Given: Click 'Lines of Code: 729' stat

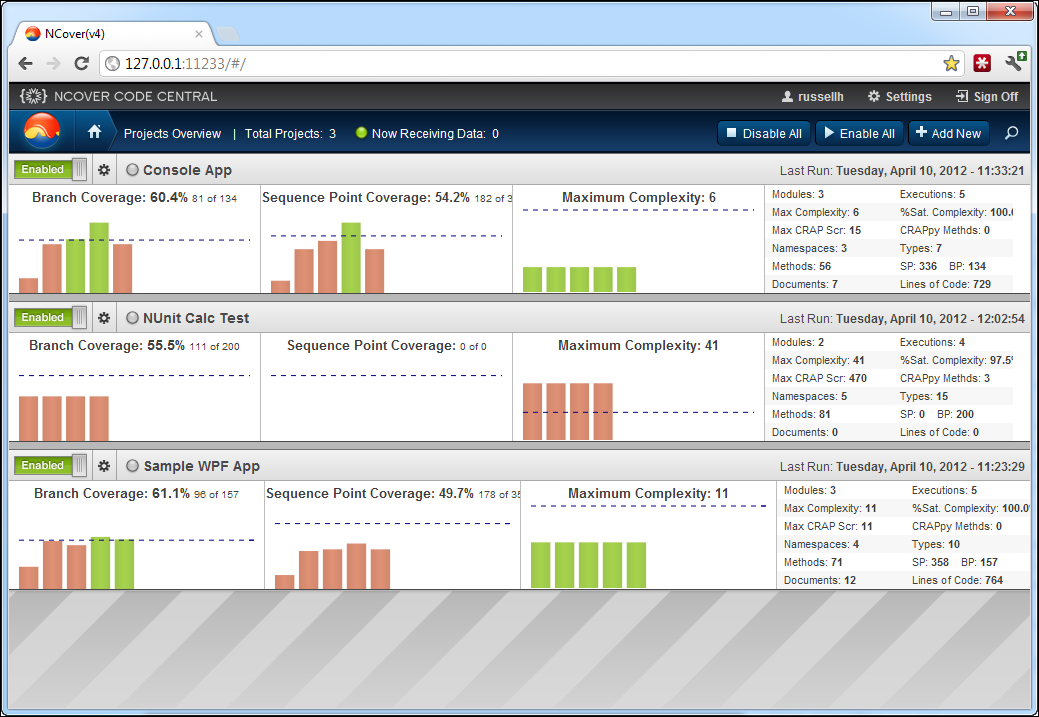Looking at the screenshot, I should [946, 284].
